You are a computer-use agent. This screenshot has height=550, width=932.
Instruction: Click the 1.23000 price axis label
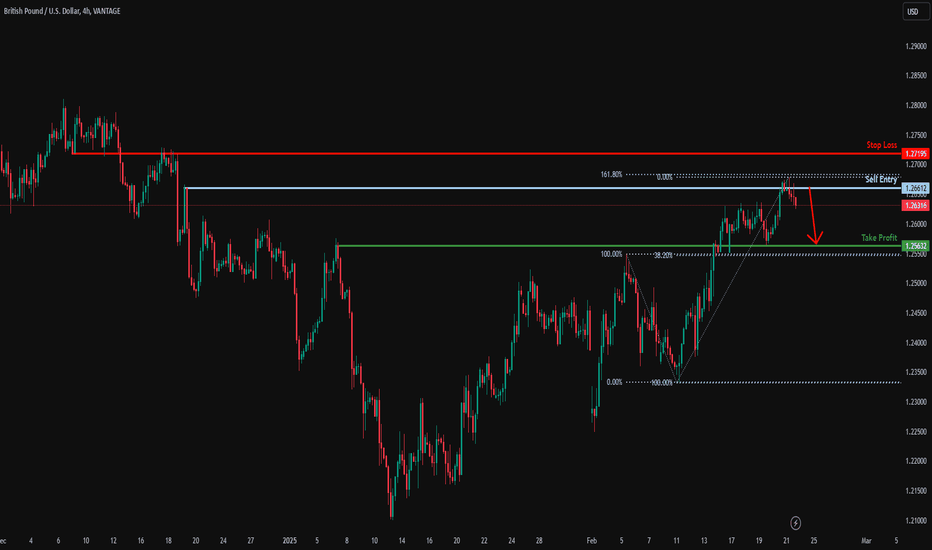[x=916, y=402]
